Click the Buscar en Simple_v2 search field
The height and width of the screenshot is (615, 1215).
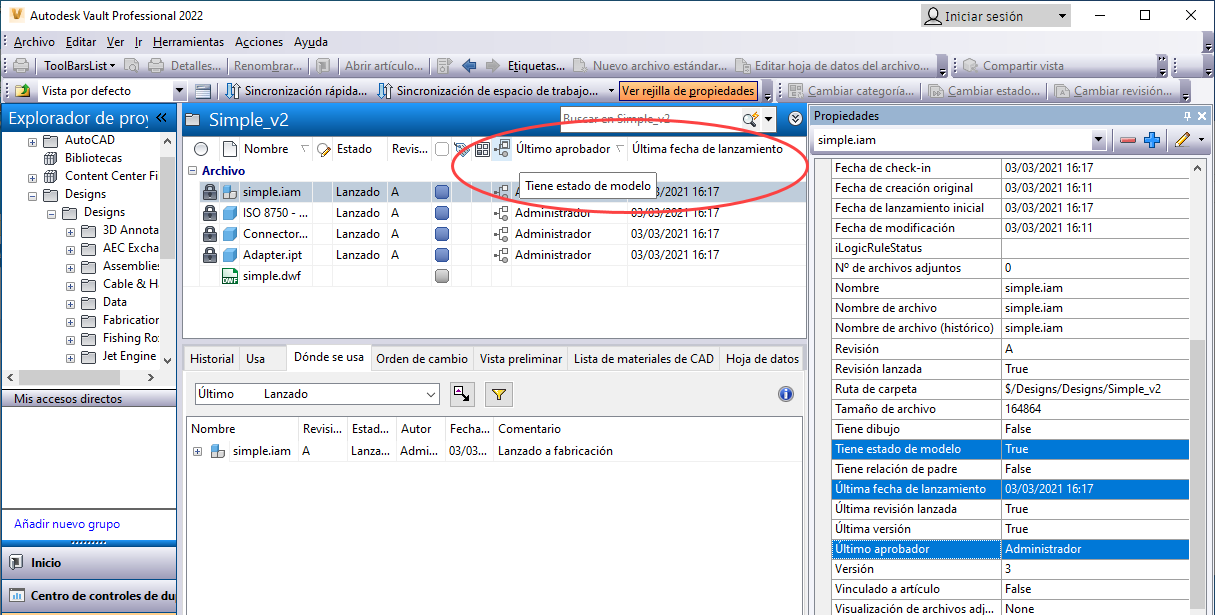click(x=649, y=119)
